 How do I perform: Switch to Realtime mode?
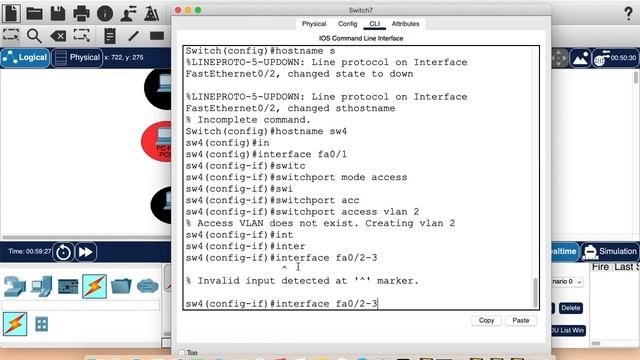[x=564, y=251]
